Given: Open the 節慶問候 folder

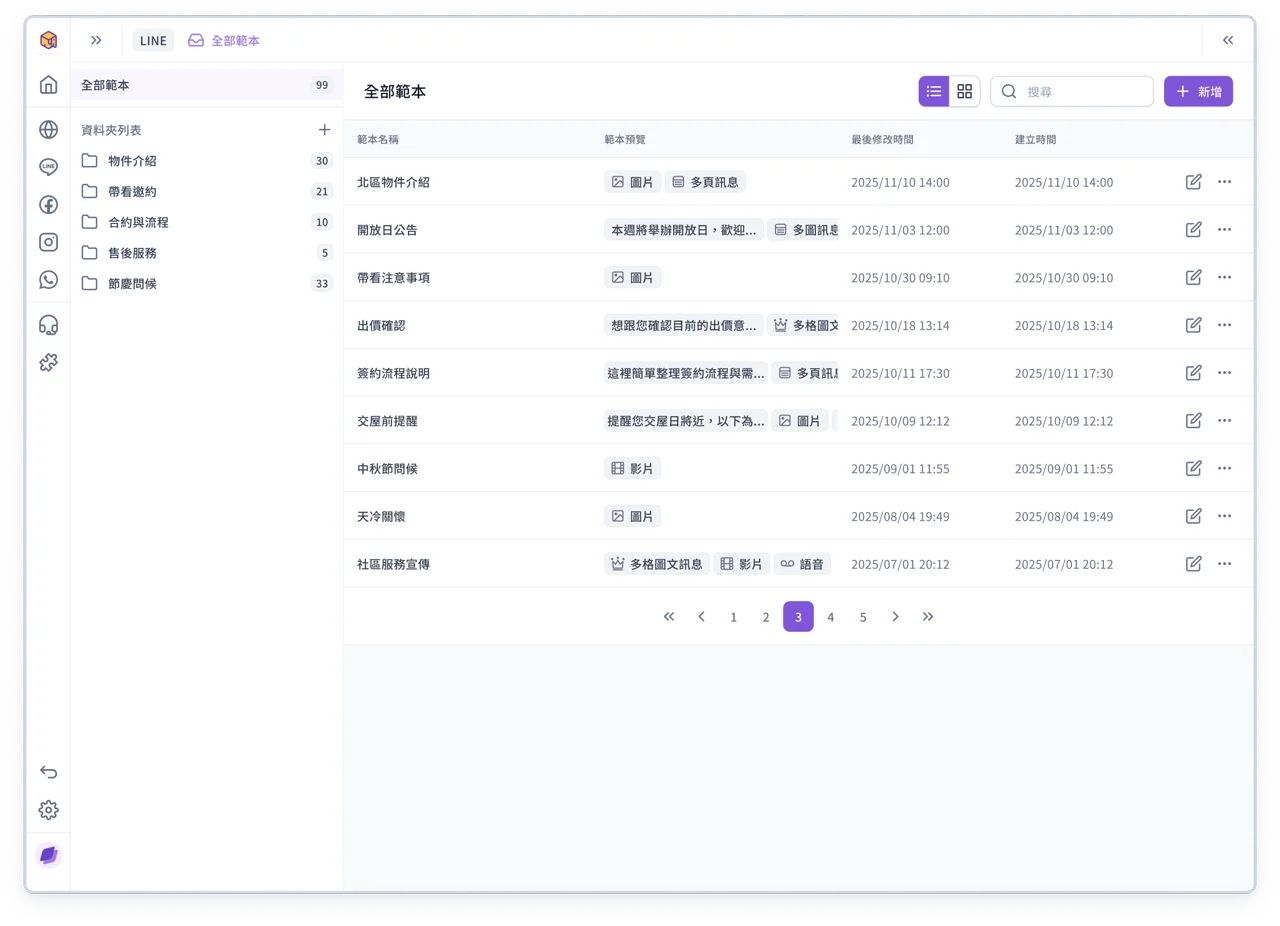Looking at the screenshot, I should tap(207, 283).
